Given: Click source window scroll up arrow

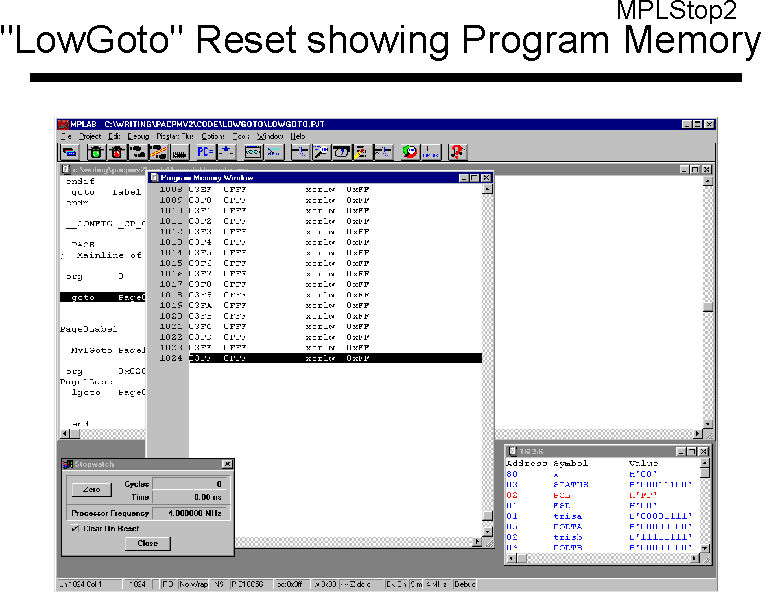Looking at the screenshot, I should click(x=708, y=181).
